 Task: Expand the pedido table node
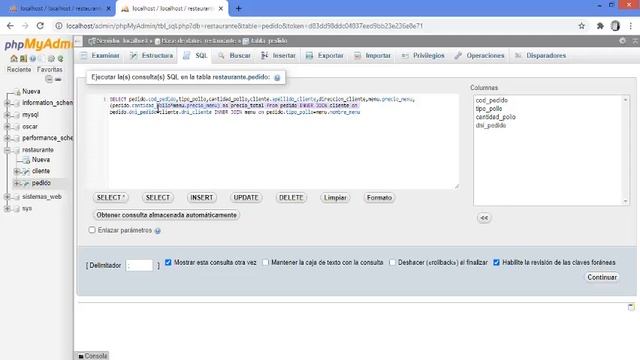(x=17, y=183)
